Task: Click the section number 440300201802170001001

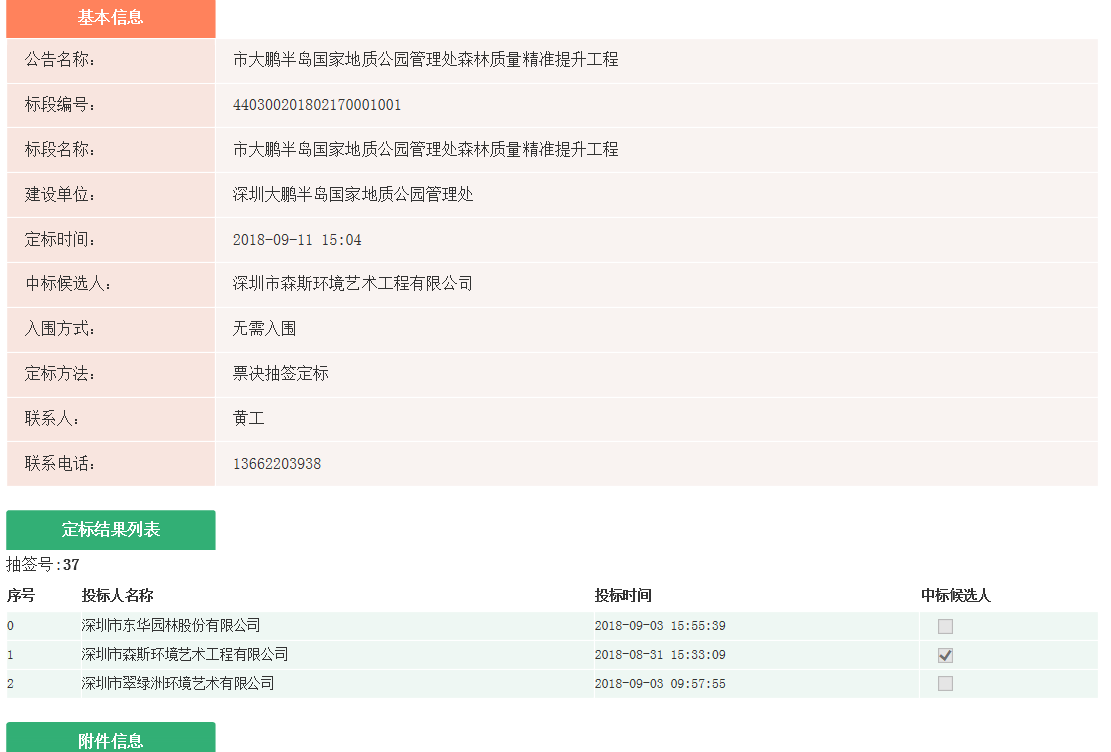Action: pos(317,105)
